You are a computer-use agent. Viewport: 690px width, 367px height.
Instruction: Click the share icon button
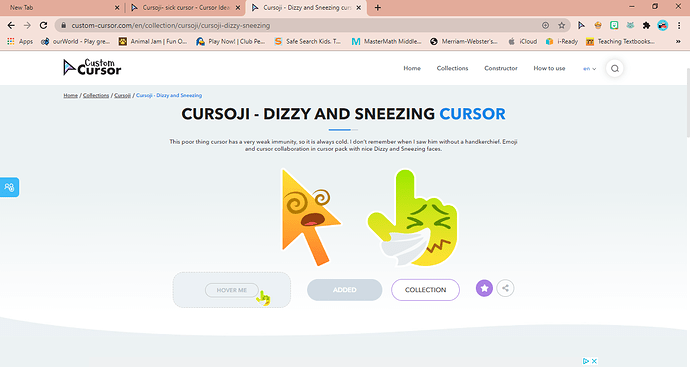(x=505, y=288)
